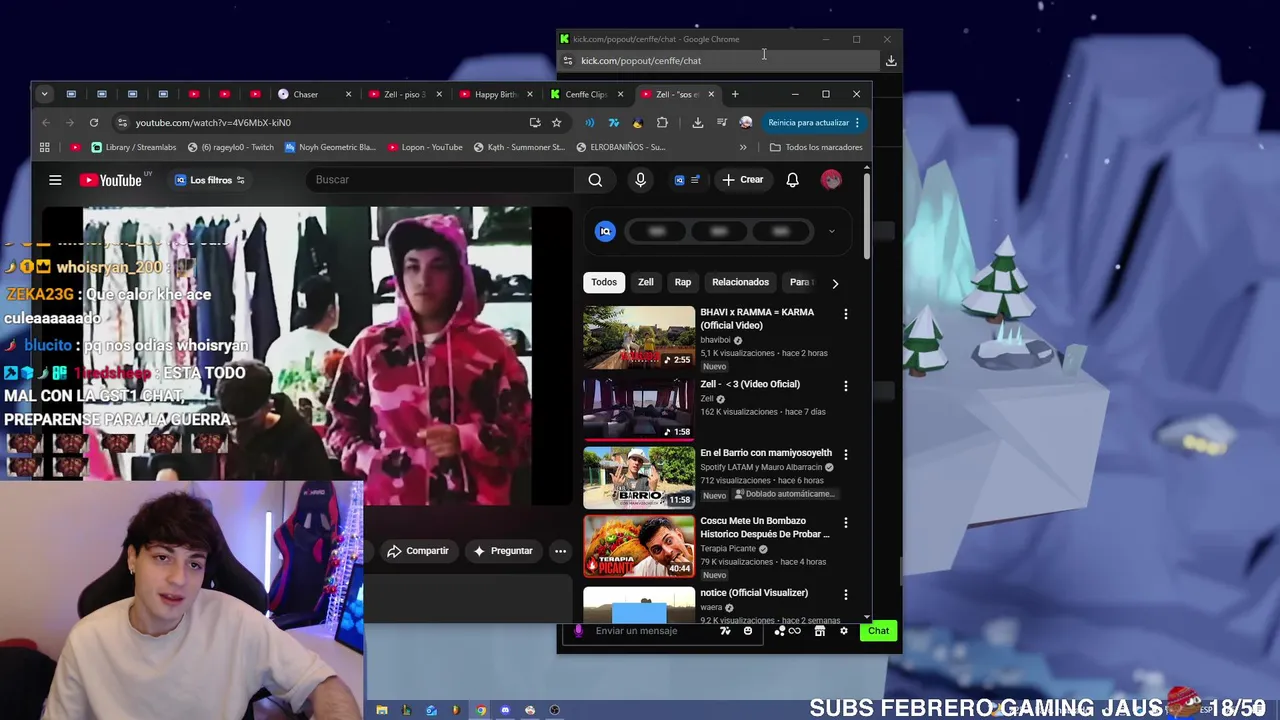This screenshot has height=720, width=1280.
Task: Open the 7TV icon in Kick chat input
Action: coord(725,631)
